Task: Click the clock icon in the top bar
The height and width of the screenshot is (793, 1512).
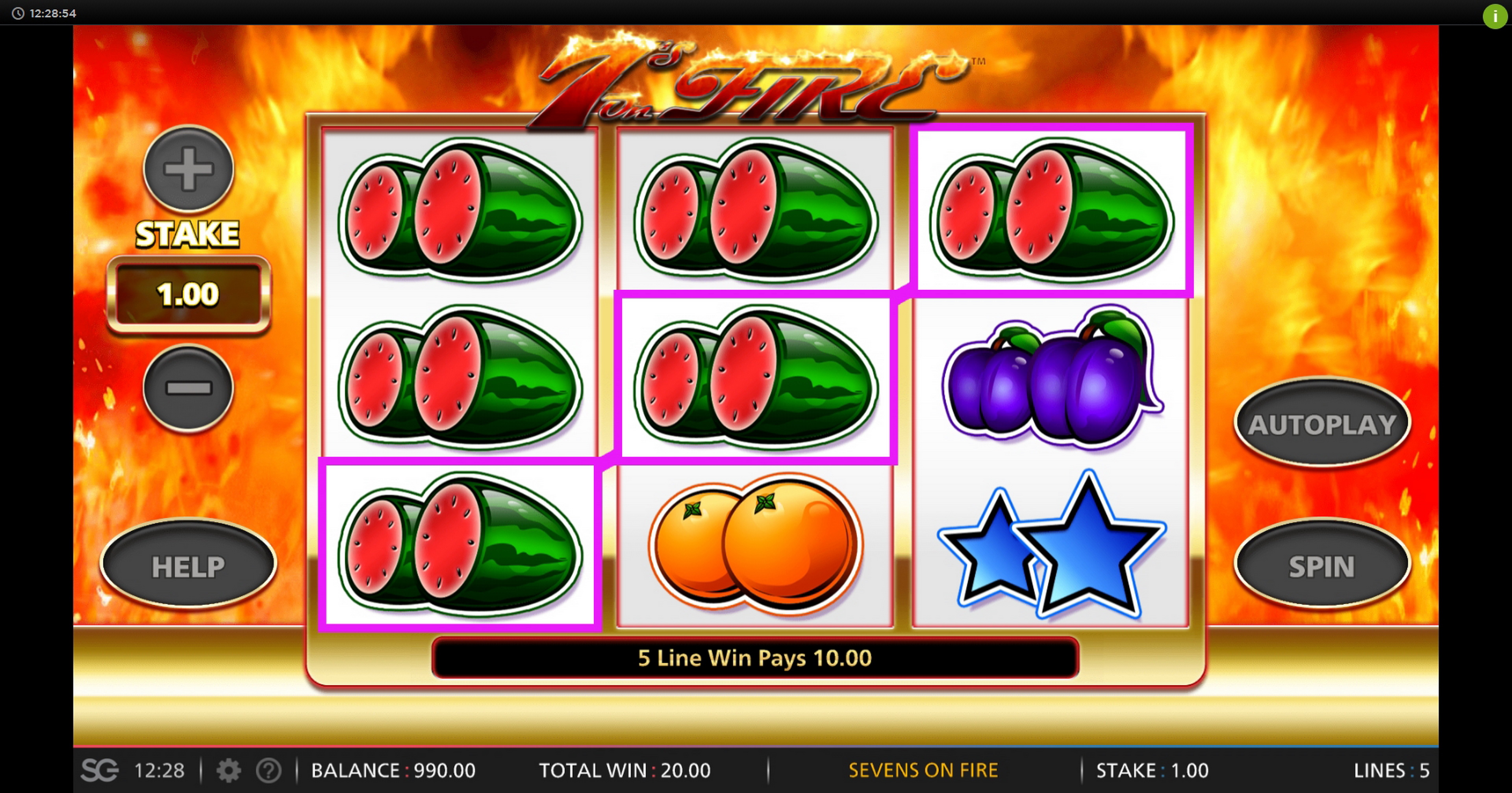Action: pyautogui.click(x=18, y=13)
